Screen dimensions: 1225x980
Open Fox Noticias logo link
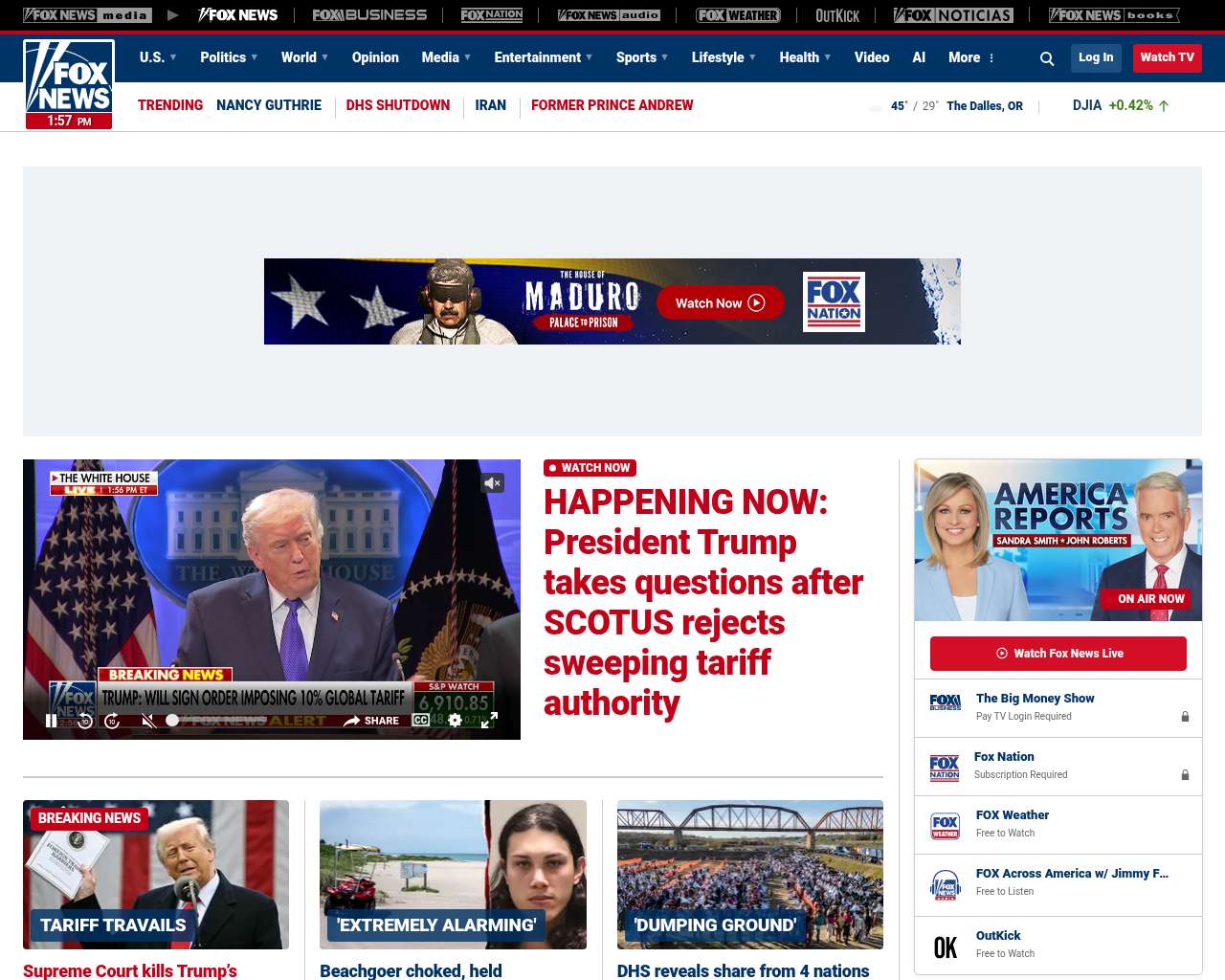point(953,15)
